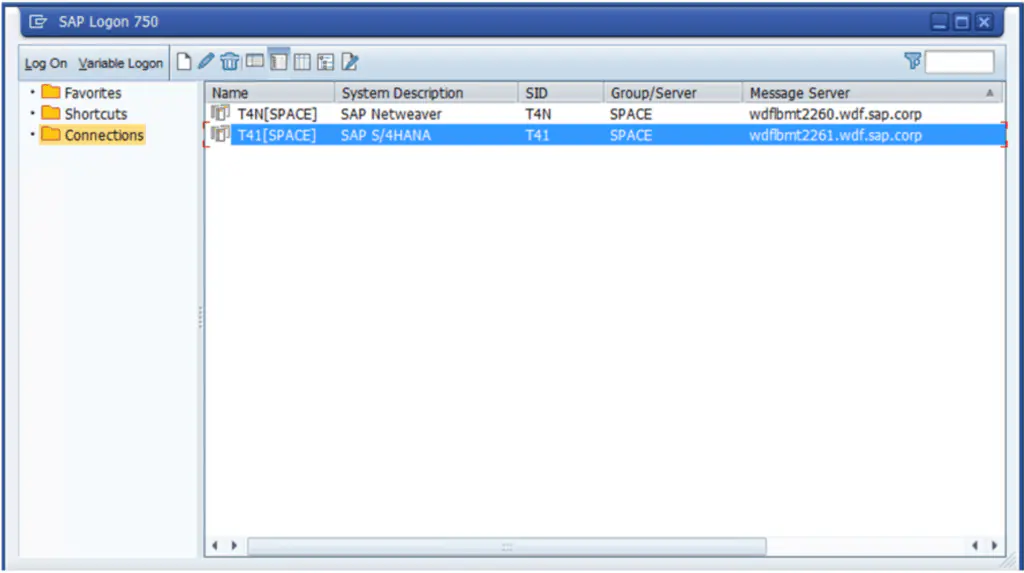Image resolution: width=1024 pixels, height=573 pixels.
Task: Click the T41[SPACE] connection icon
Action: (x=220, y=135)
